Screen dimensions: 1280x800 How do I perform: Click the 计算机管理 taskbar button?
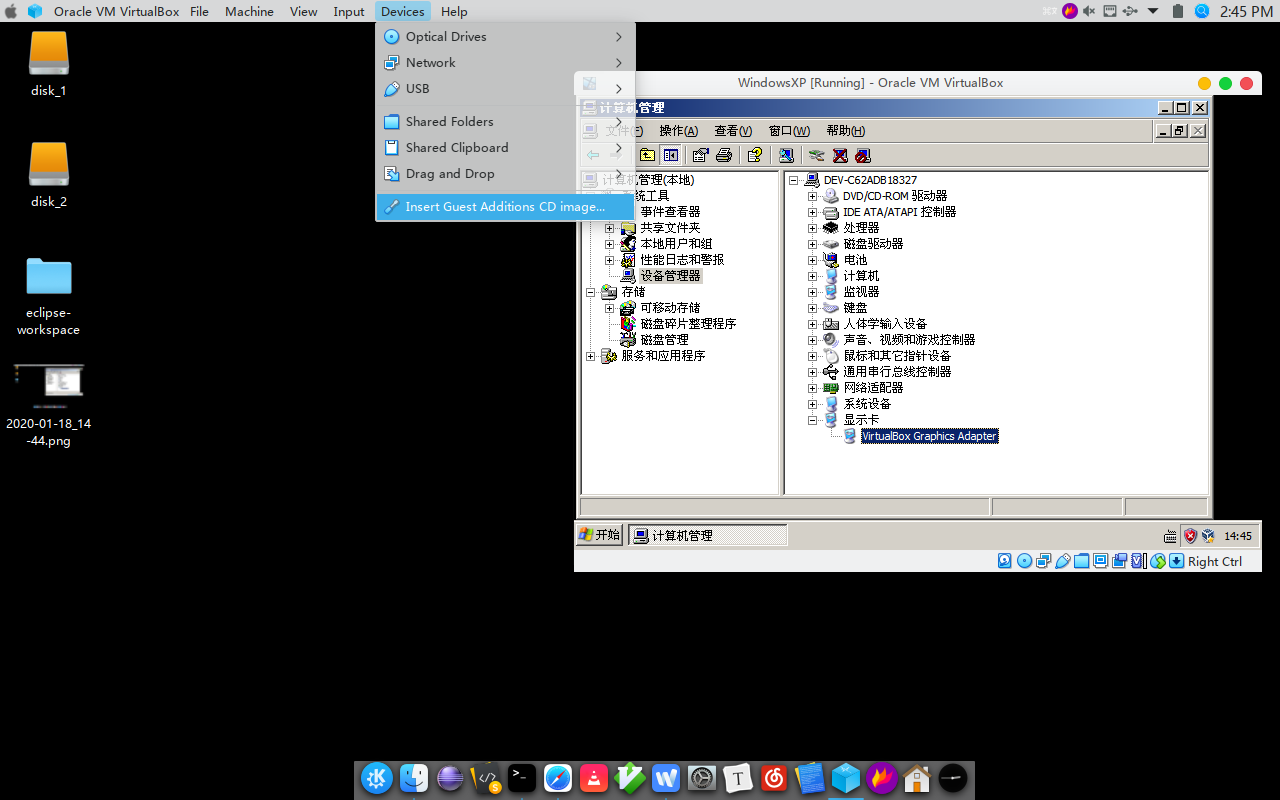pos(708,536)
